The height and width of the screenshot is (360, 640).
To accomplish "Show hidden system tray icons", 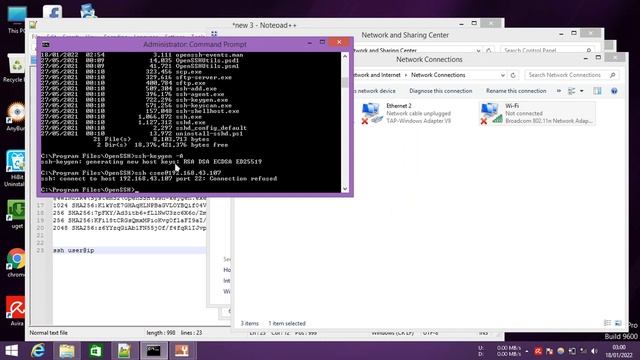I will (527, 351).
